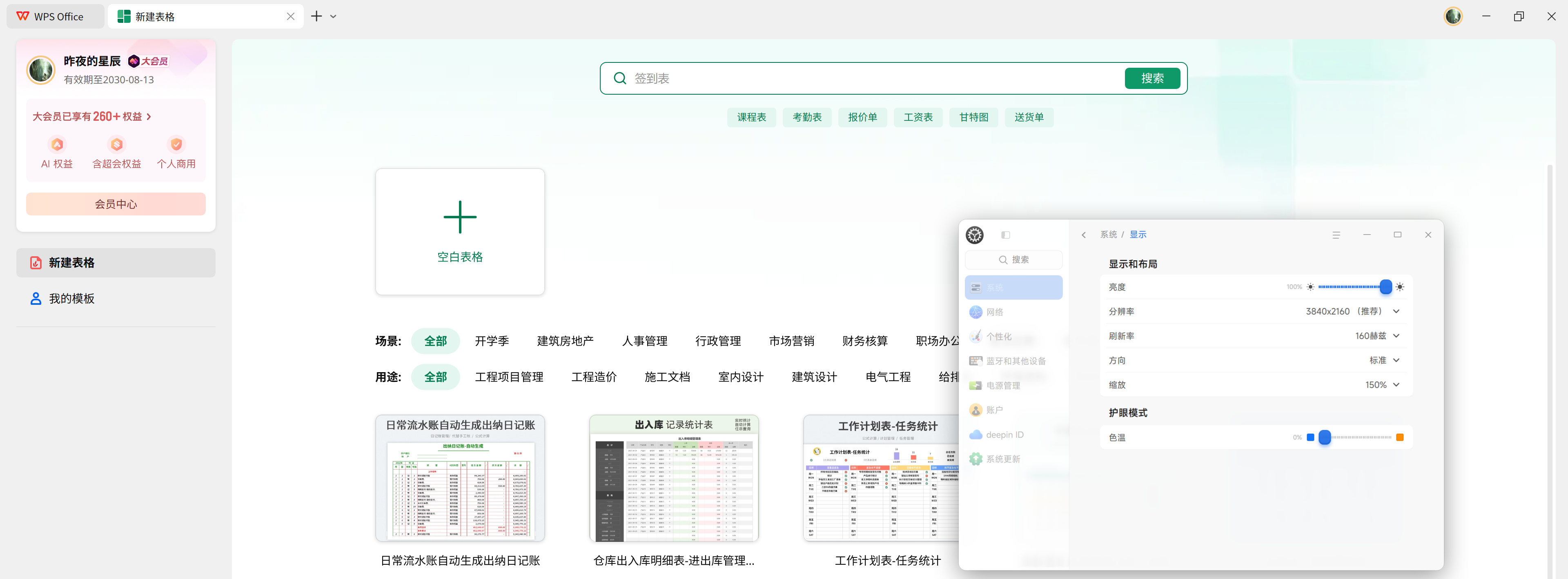Viewport: 1568px width, 579px height.
Task: Close the 新建表格 tab
Action: (x=290, y=16)
